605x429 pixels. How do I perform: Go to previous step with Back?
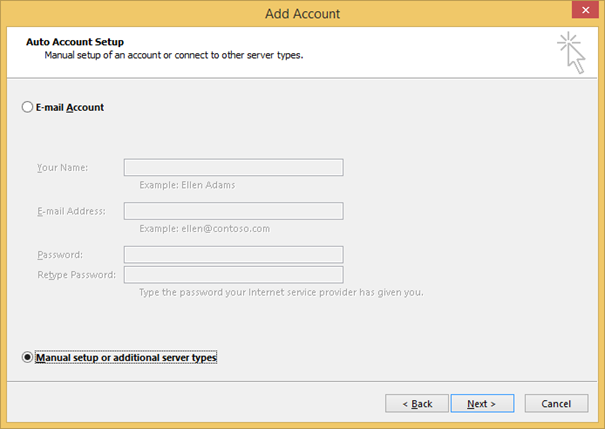pyautogui.click(x=417, y=403)
